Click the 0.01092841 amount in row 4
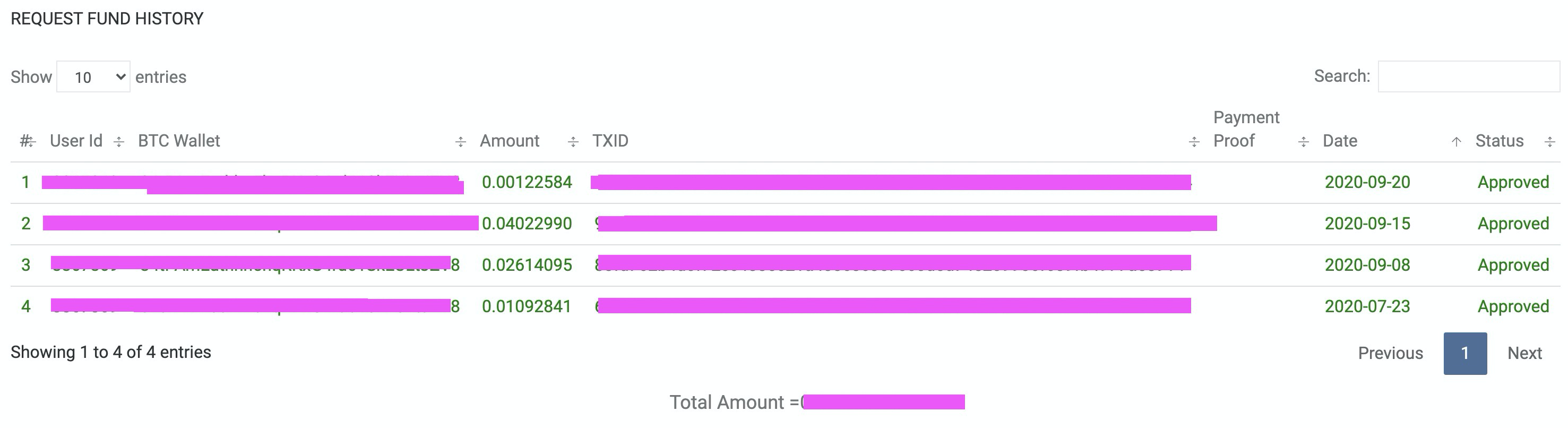Screen dimensions: 1568x428 point(527,306)
